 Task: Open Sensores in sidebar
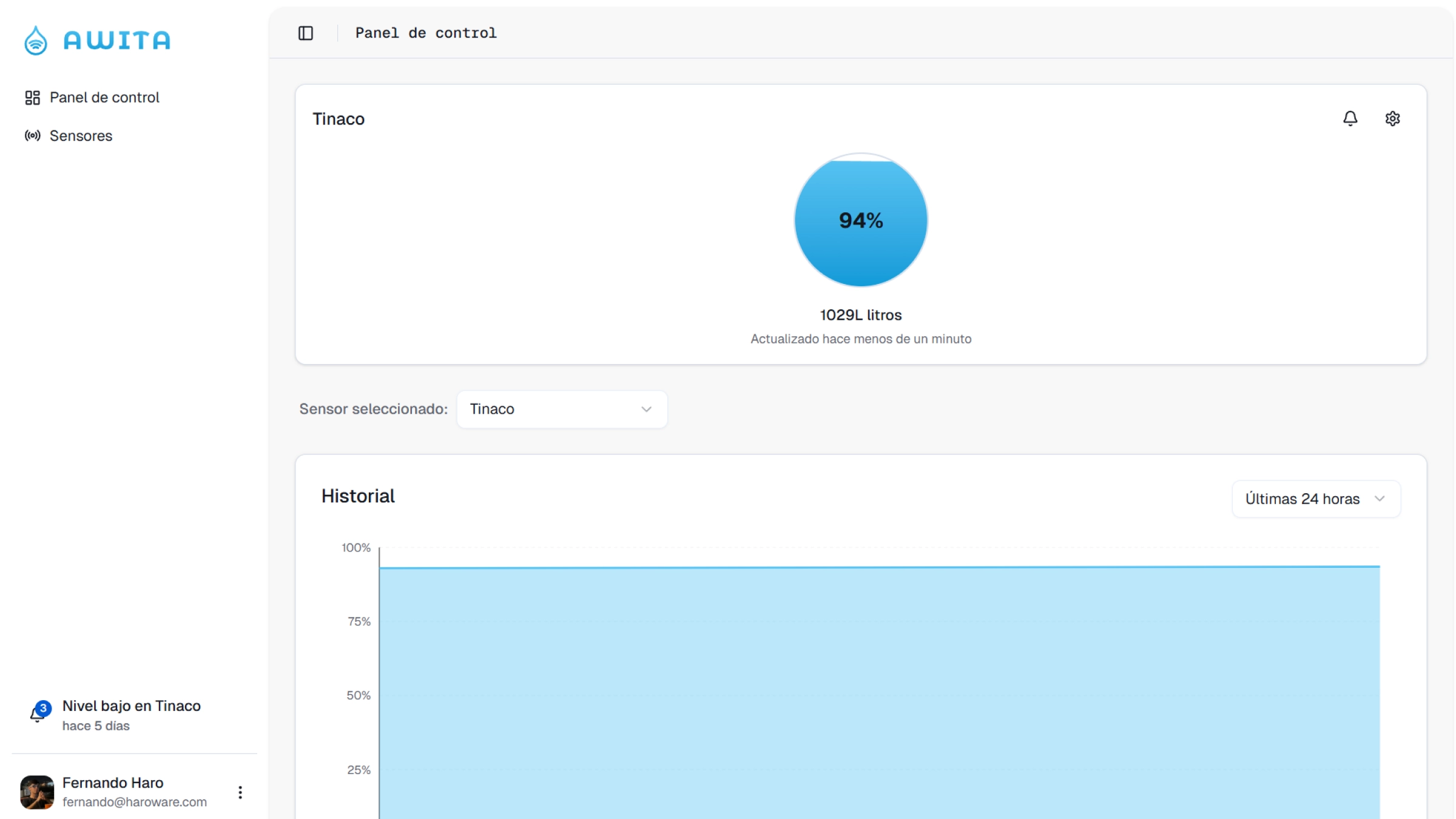coord(69,136)
